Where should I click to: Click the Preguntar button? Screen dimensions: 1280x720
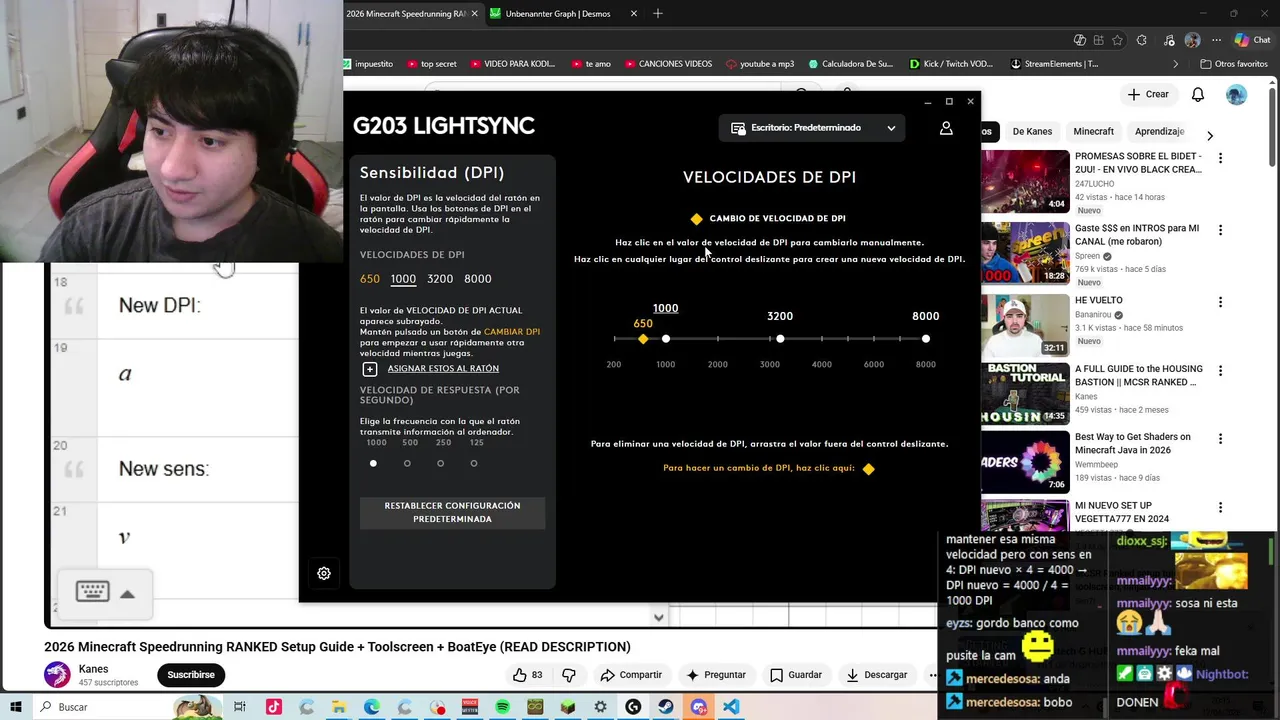click(x=717, y=675)
